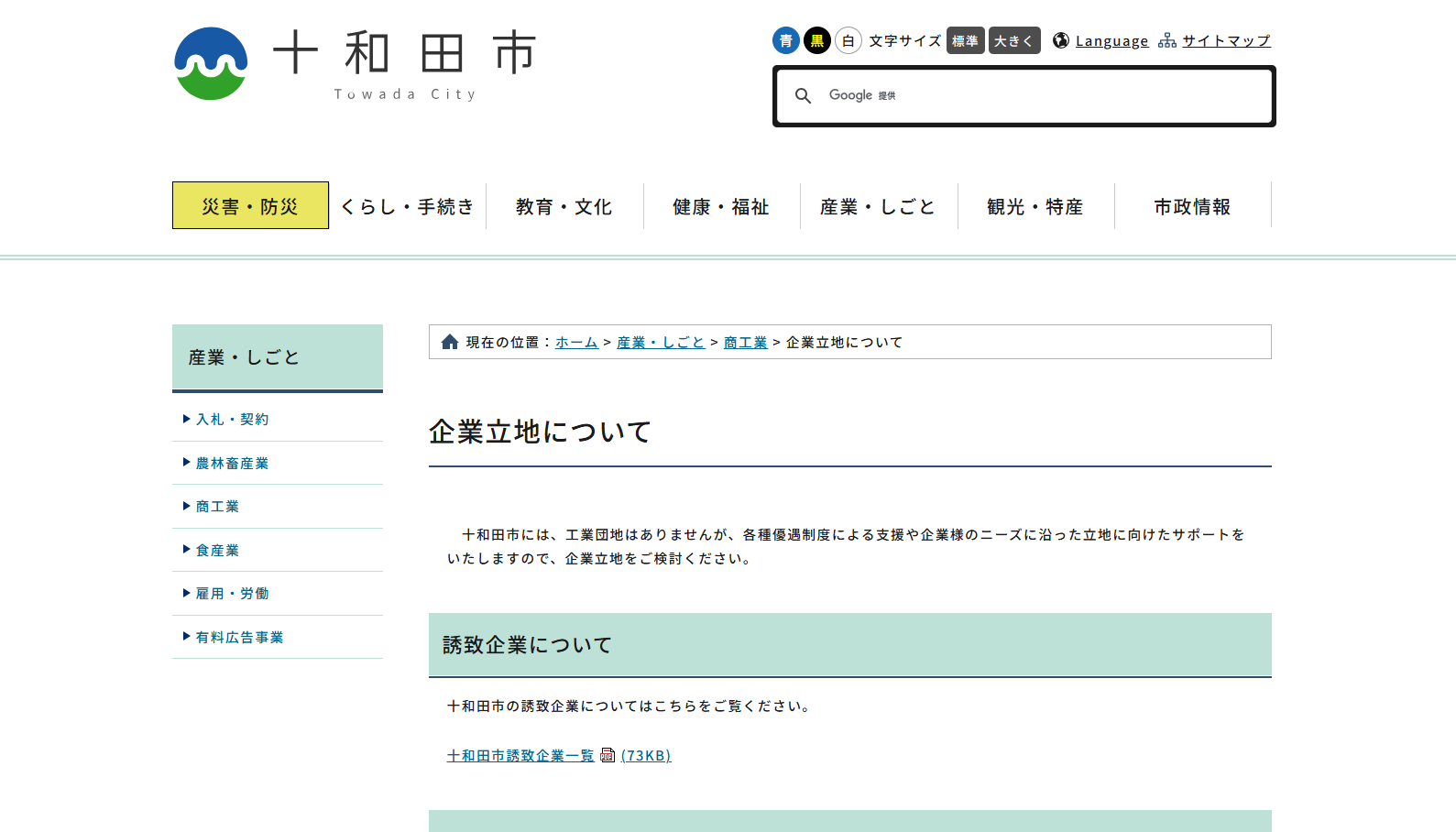Focus the Google search field

pos(1024,96)
